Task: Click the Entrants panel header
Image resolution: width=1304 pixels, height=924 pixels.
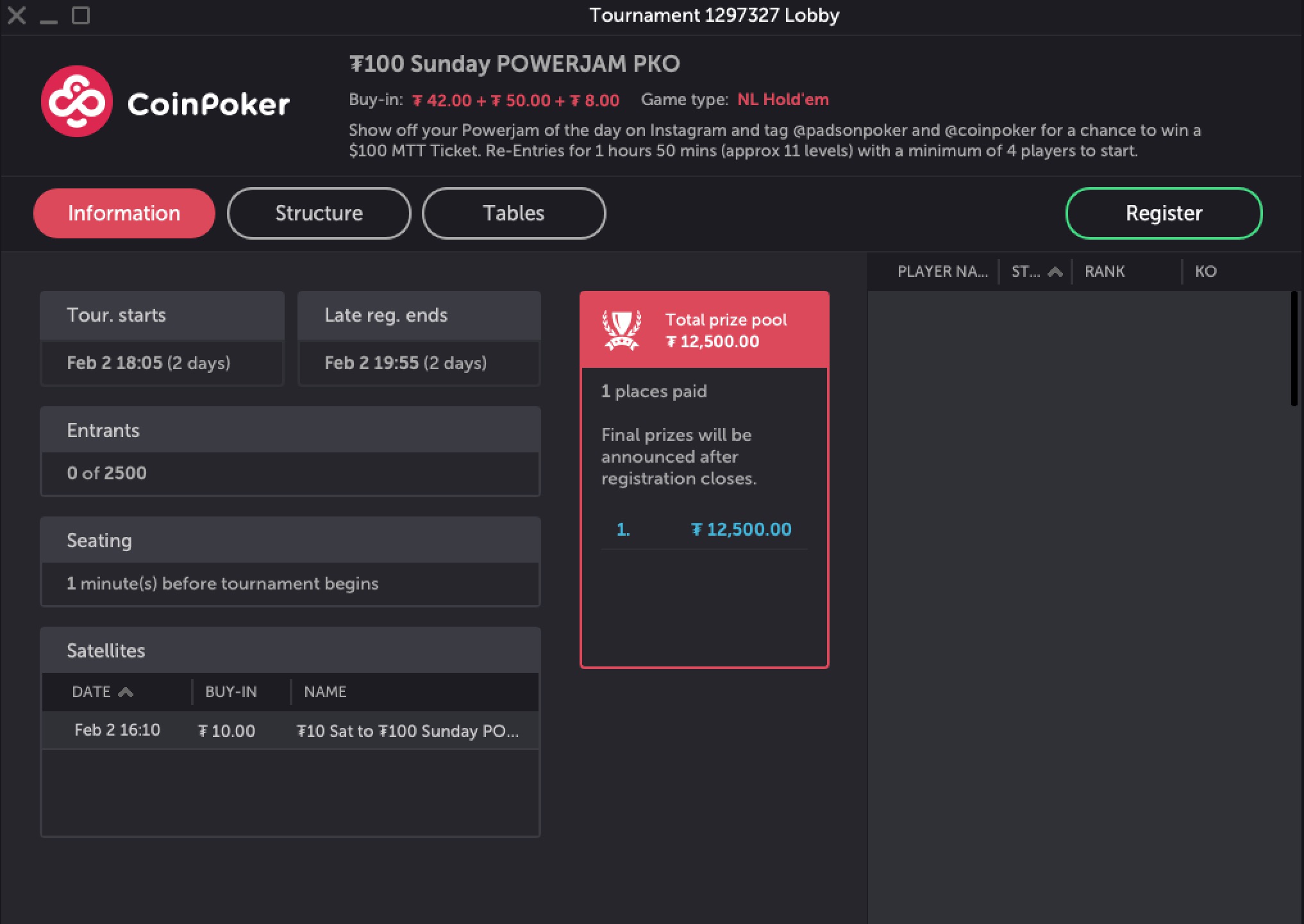Action: tap(290, 431)
